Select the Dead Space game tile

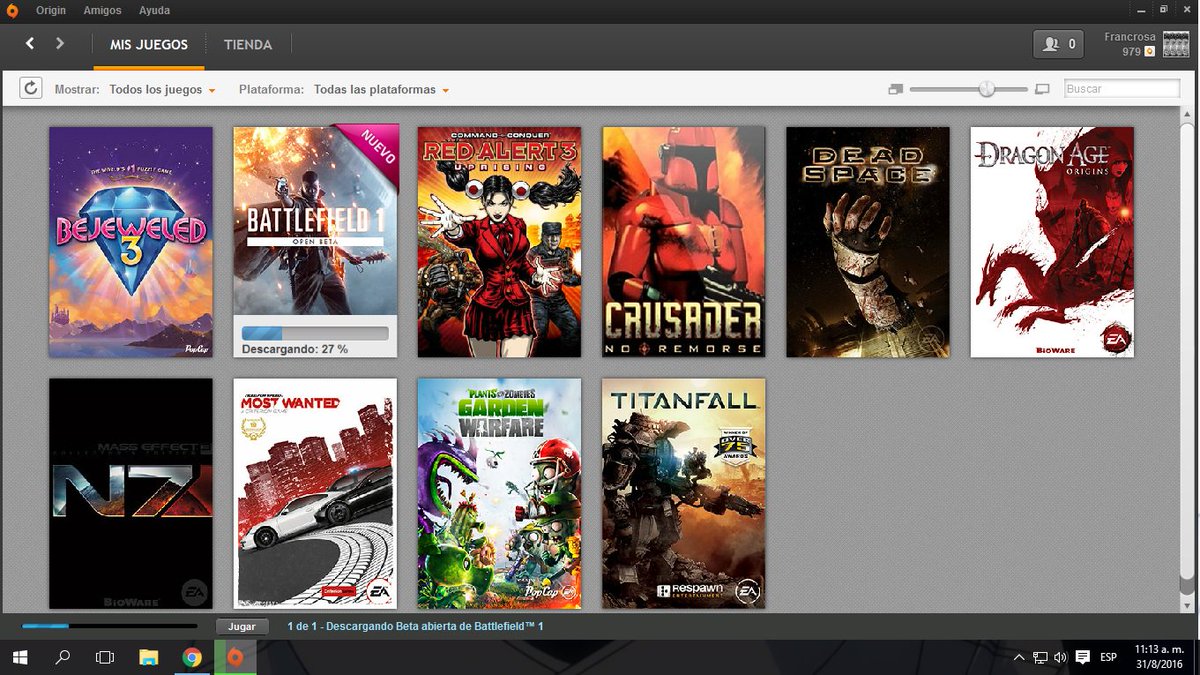tap(868, 242)
